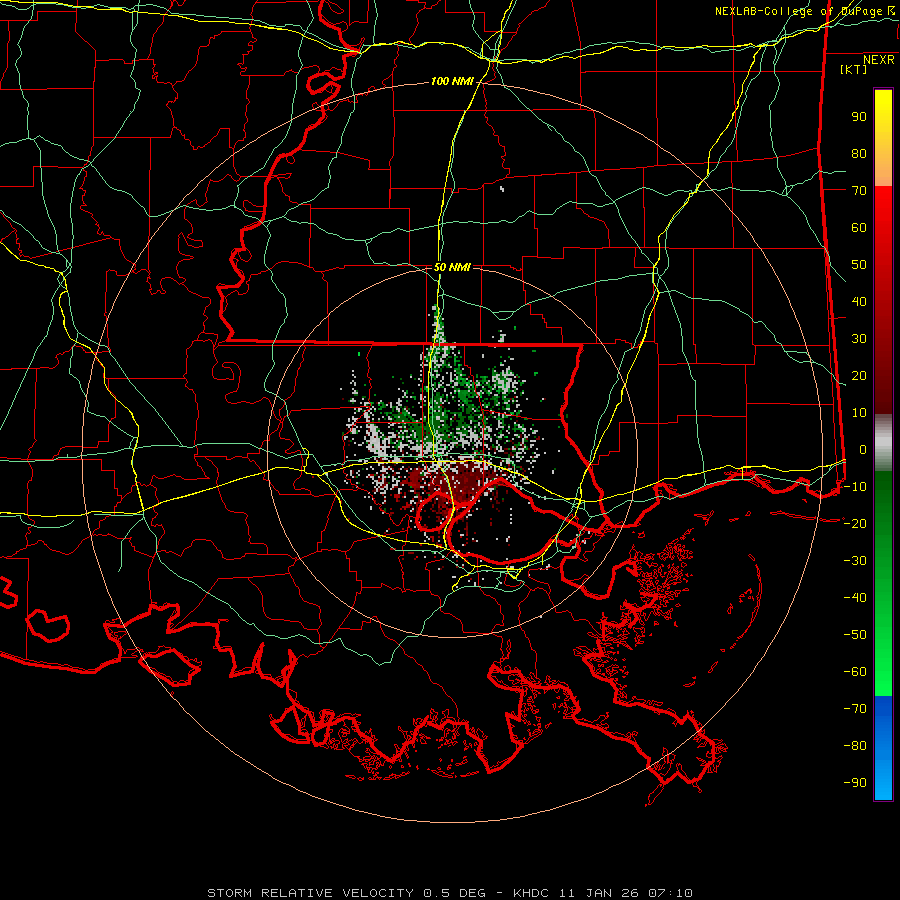Click the 90 knot scale value

click(859, 117)
